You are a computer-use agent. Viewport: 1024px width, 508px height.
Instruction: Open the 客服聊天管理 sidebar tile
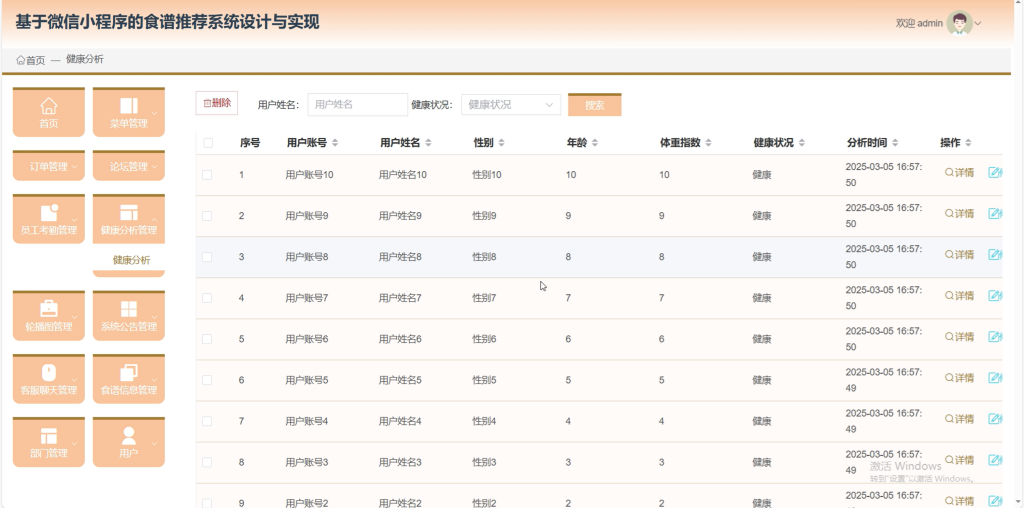(49, 379)
